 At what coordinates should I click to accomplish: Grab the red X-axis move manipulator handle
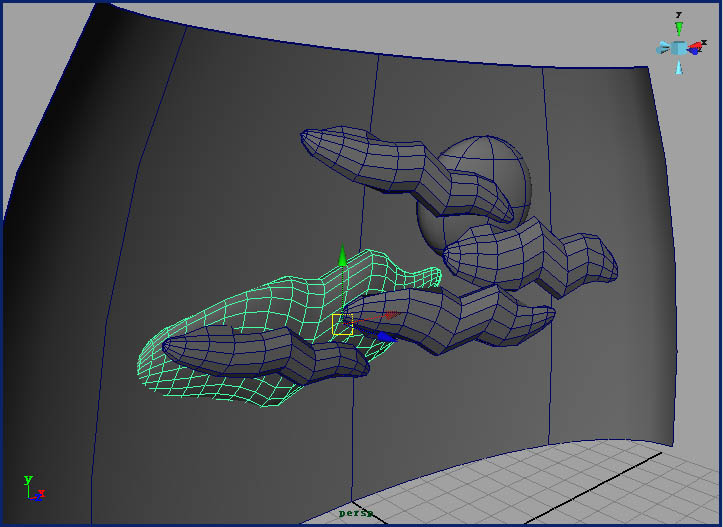coord(391,315)
